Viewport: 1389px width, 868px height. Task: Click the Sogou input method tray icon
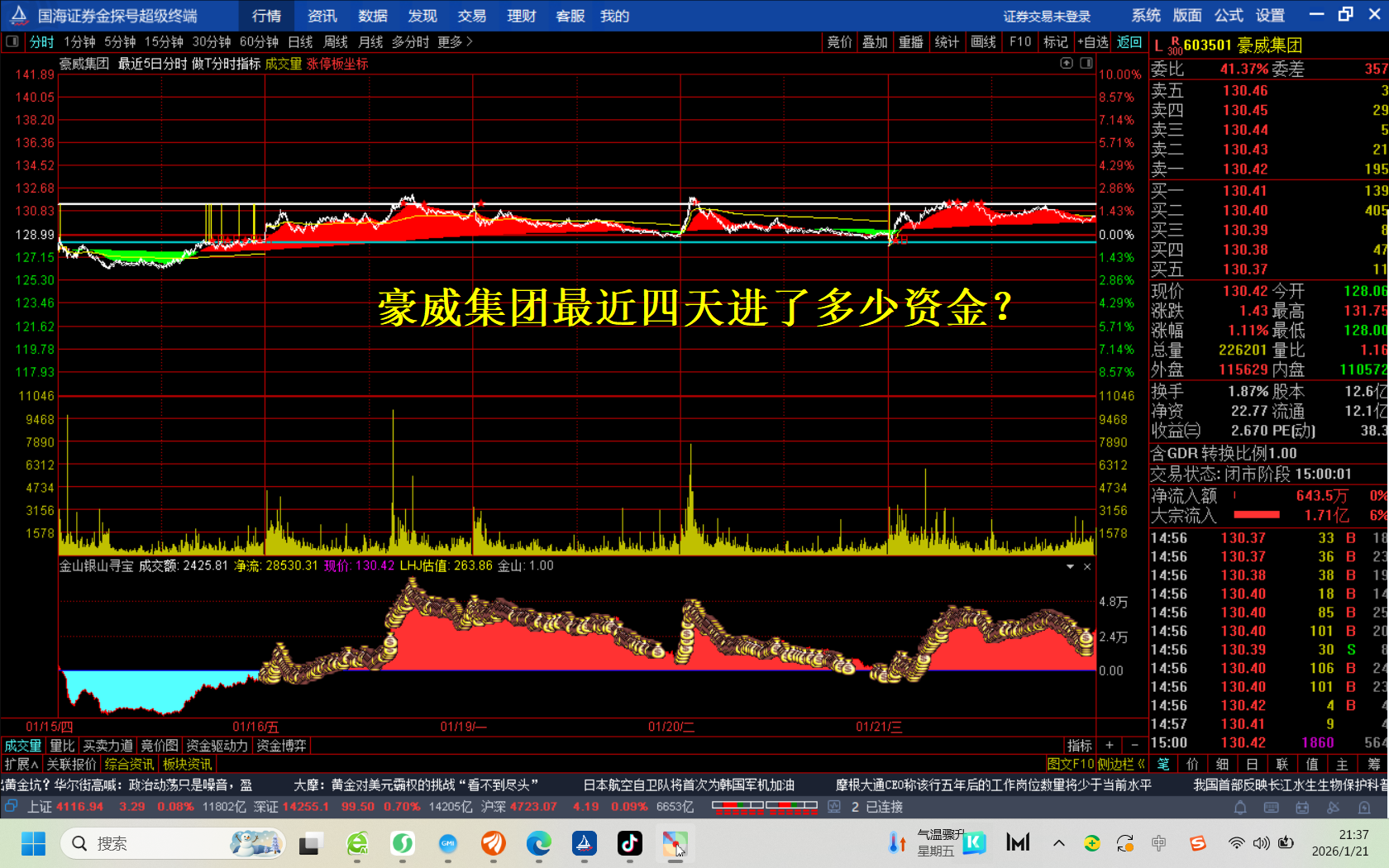click(1198, 843)
